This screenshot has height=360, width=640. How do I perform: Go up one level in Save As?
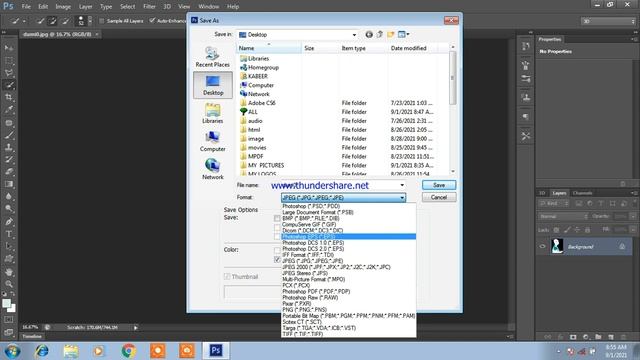[x=380, y=34]
